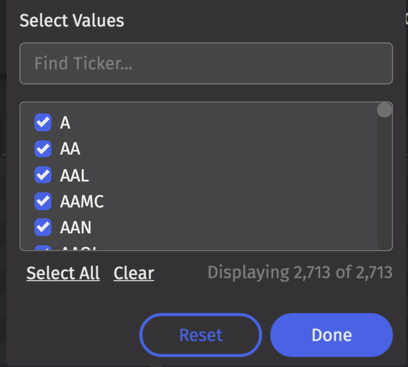
Task: Toggle the AA ticker checkbox
Action: [x=43, y=149]
